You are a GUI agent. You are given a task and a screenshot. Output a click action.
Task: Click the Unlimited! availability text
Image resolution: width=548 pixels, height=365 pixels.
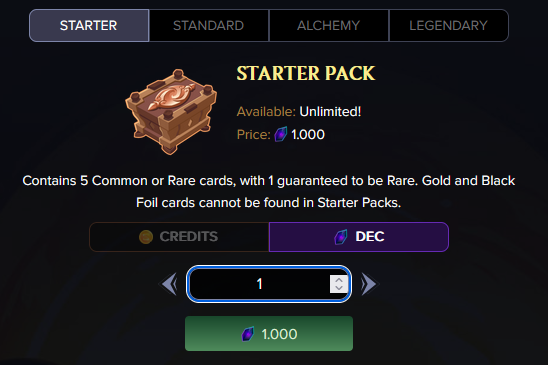pyautogui.click(x=330, y=112)
